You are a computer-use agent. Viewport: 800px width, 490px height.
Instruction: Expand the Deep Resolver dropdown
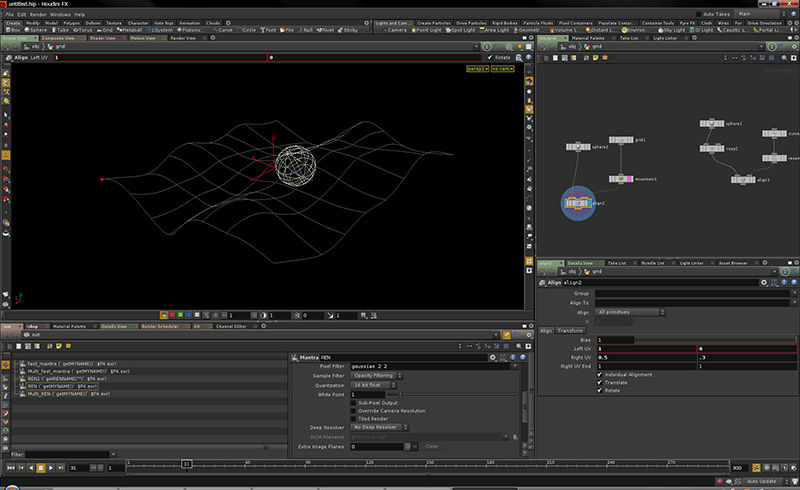[376, 427]
